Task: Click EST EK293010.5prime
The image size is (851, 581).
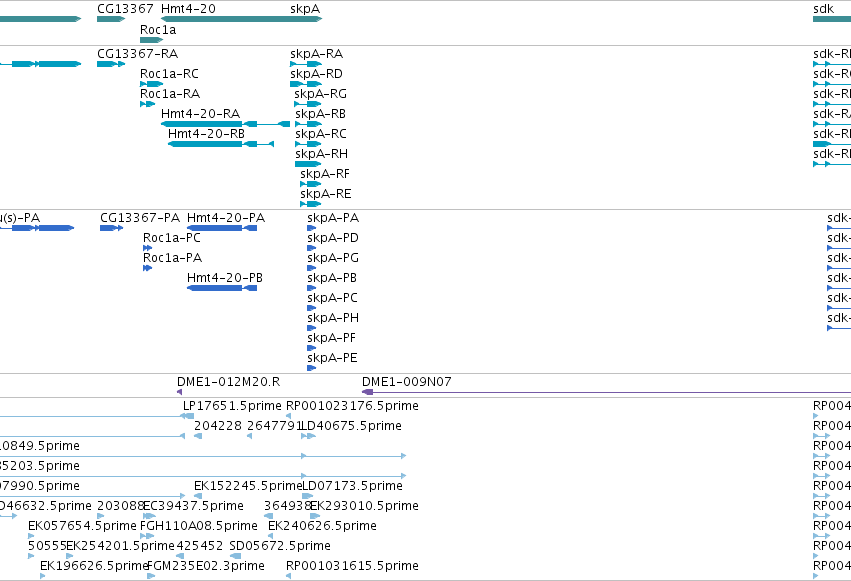Action: [x=364, y=506]
